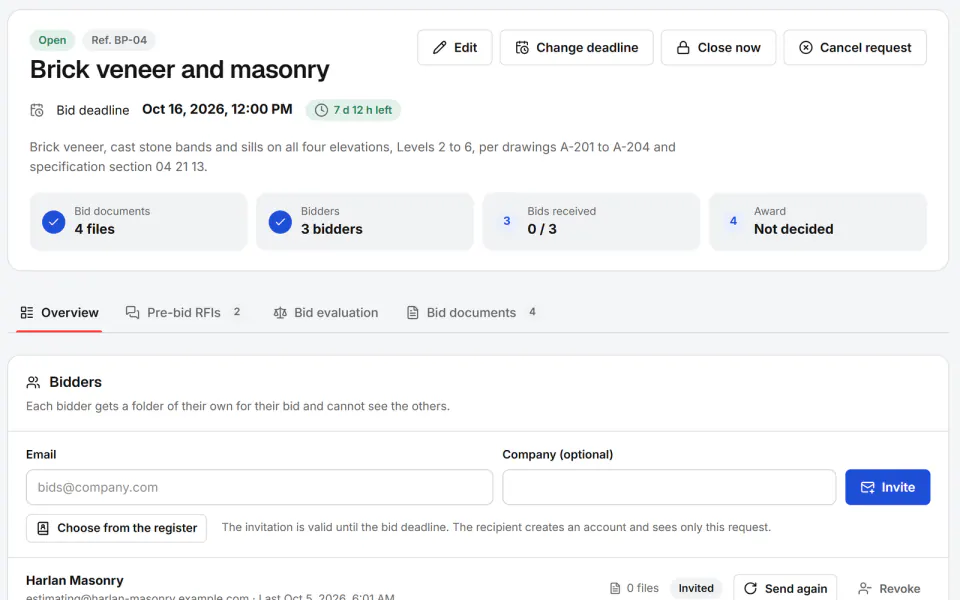The height and width of the screenshot is (600, 960).
Task: Click the clock icon in time-left badge
Action: click(321, 110)
